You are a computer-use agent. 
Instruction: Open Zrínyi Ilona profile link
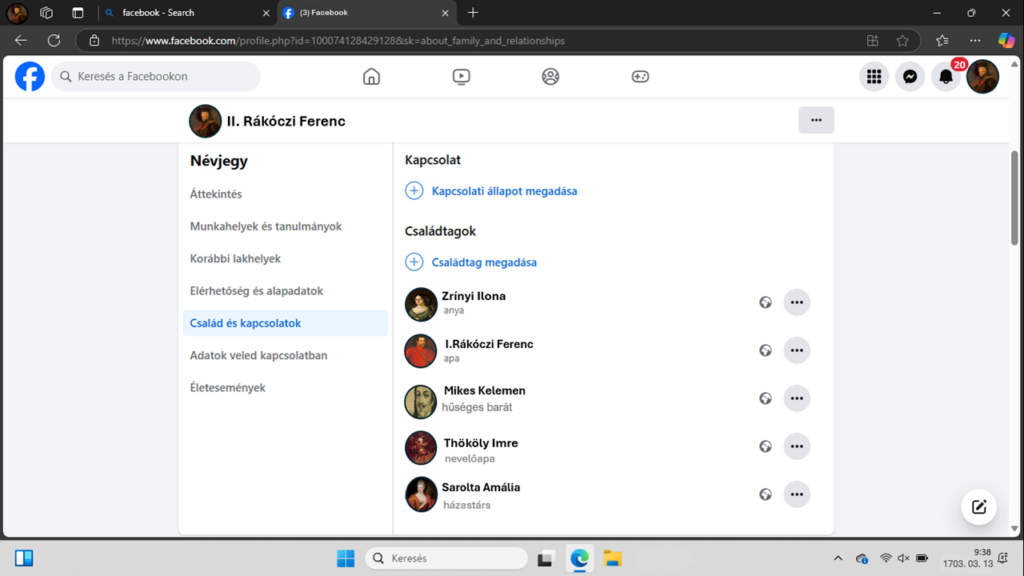[473, 296]
